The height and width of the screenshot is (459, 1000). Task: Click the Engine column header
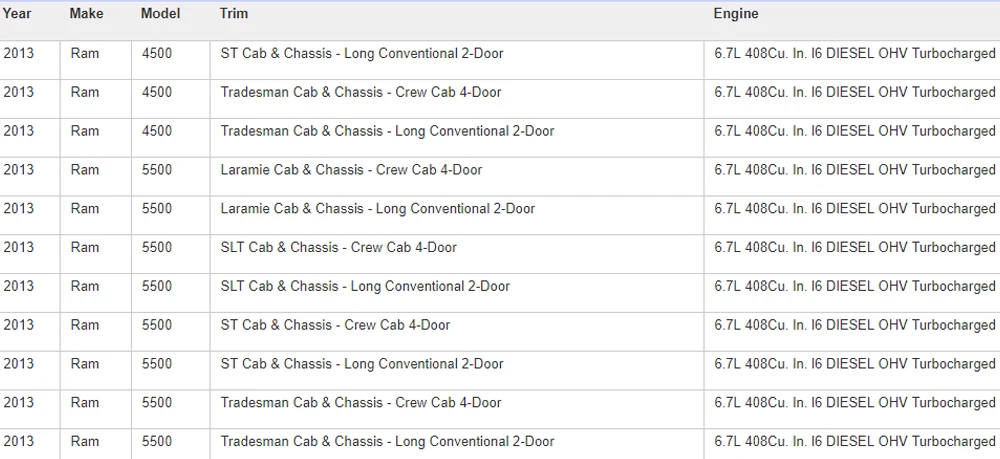point(735,13)
